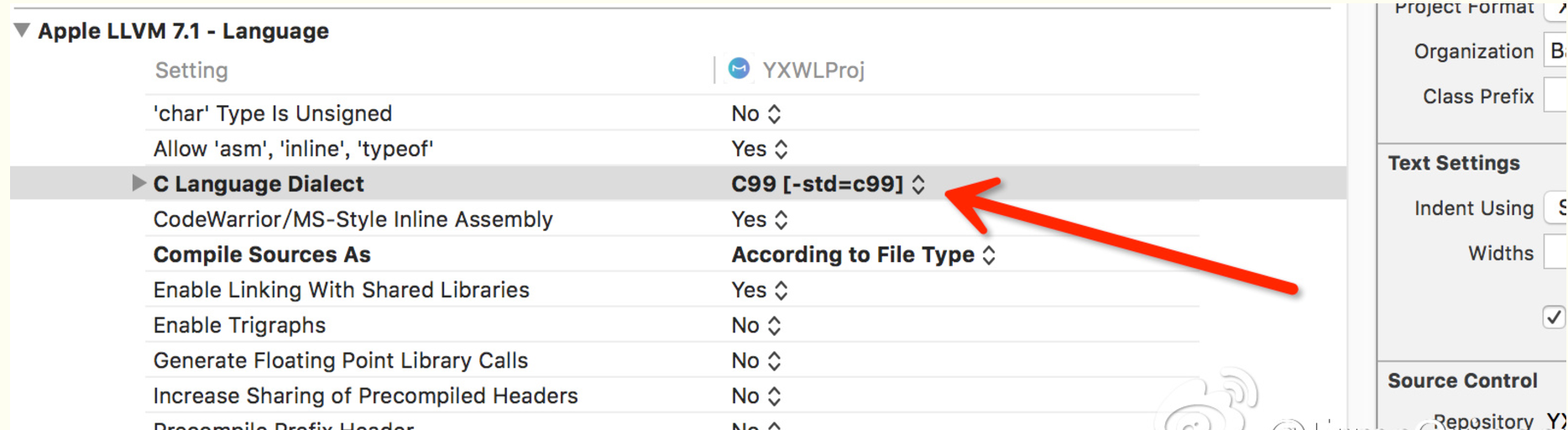
Task: Click the Class Prefix text field
Action: pos(1555,97)
